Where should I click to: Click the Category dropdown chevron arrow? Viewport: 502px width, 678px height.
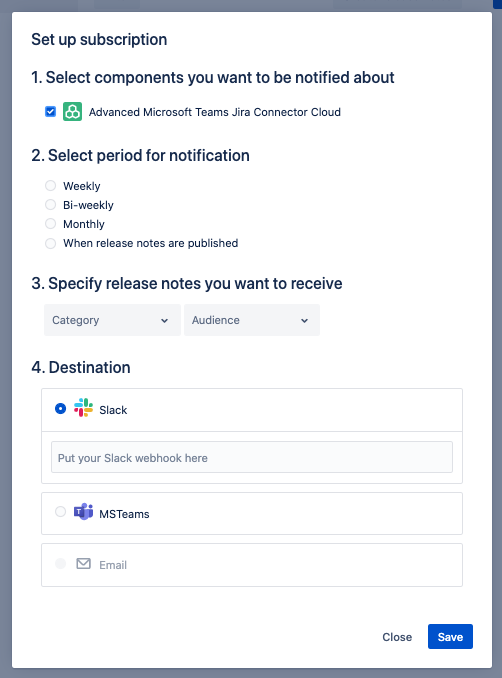point(164,320)
